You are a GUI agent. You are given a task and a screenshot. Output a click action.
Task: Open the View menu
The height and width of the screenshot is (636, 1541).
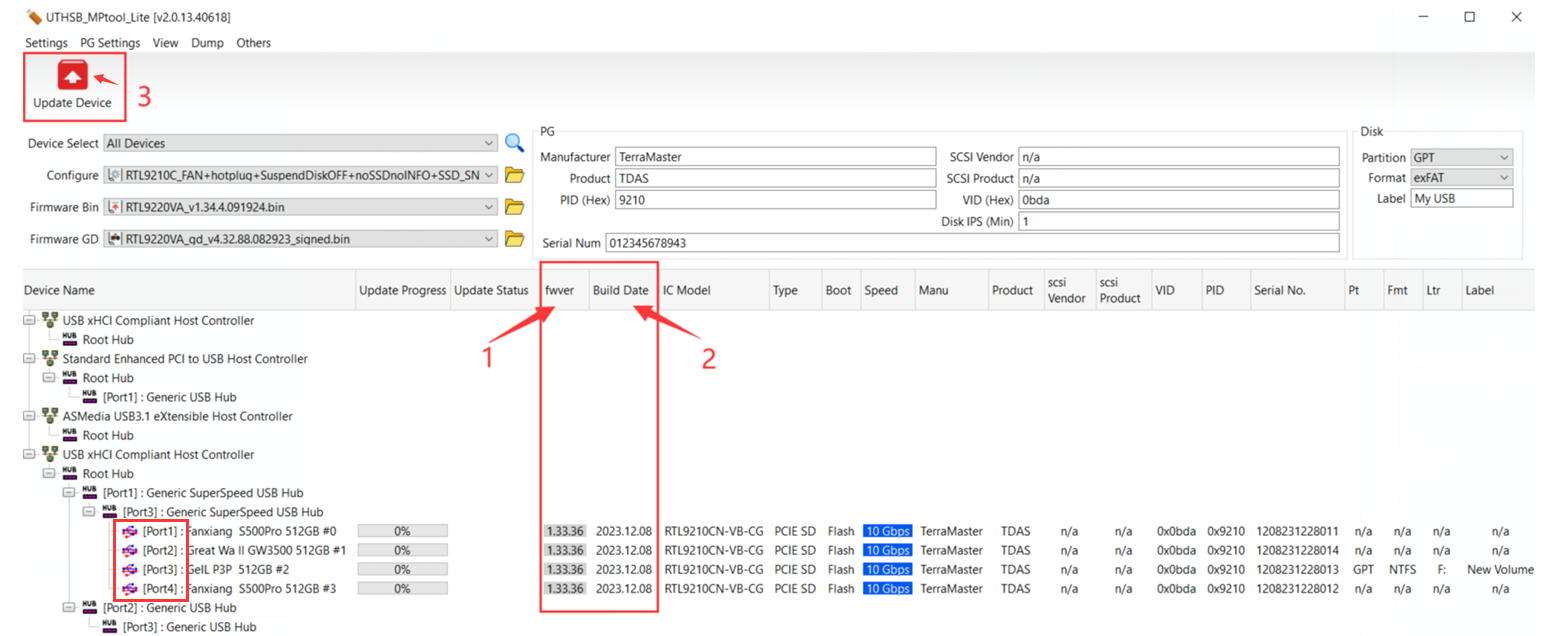[165, 43]
